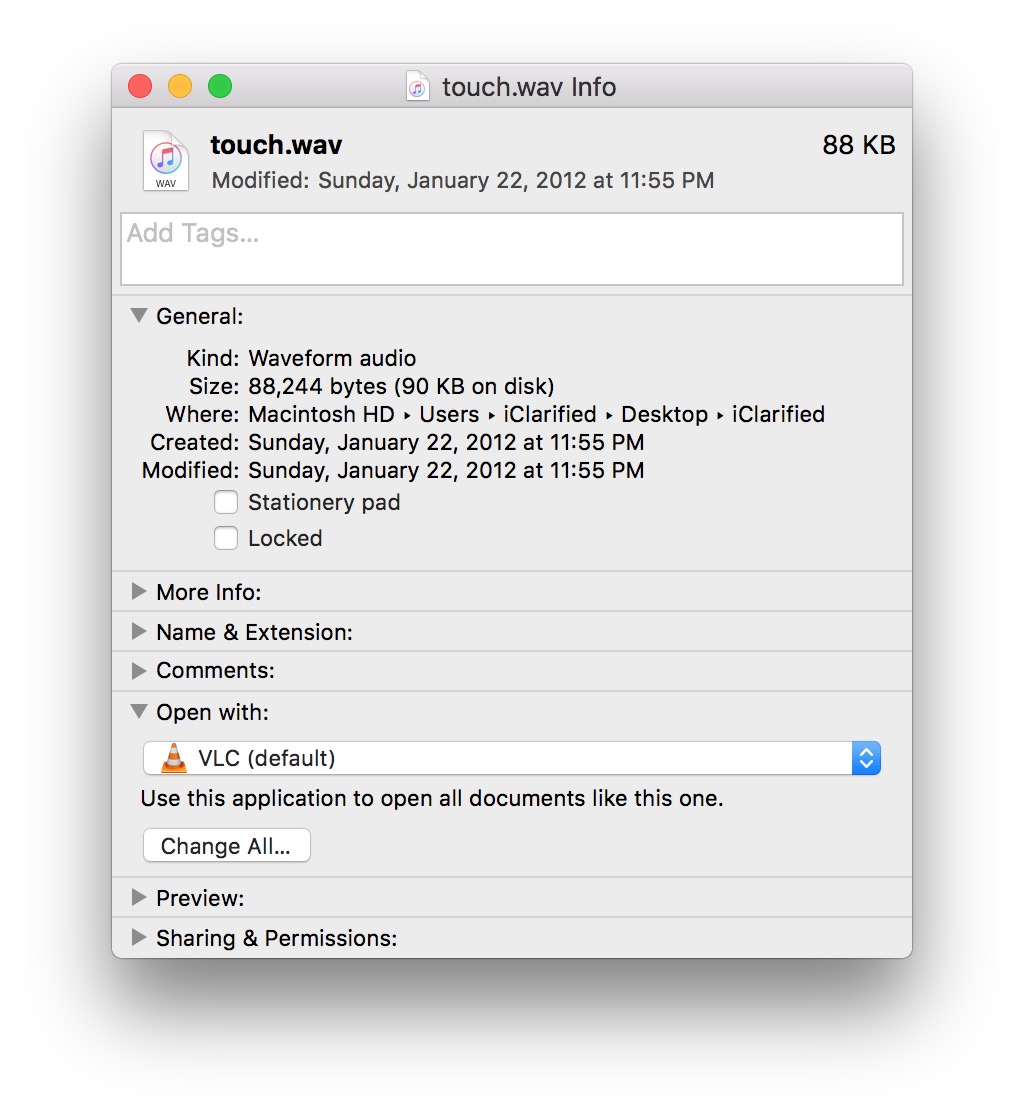Viewport: 1024px width, 1118px height.
Task: Click the Modified date in General section
Action: [x=446, y=471]
